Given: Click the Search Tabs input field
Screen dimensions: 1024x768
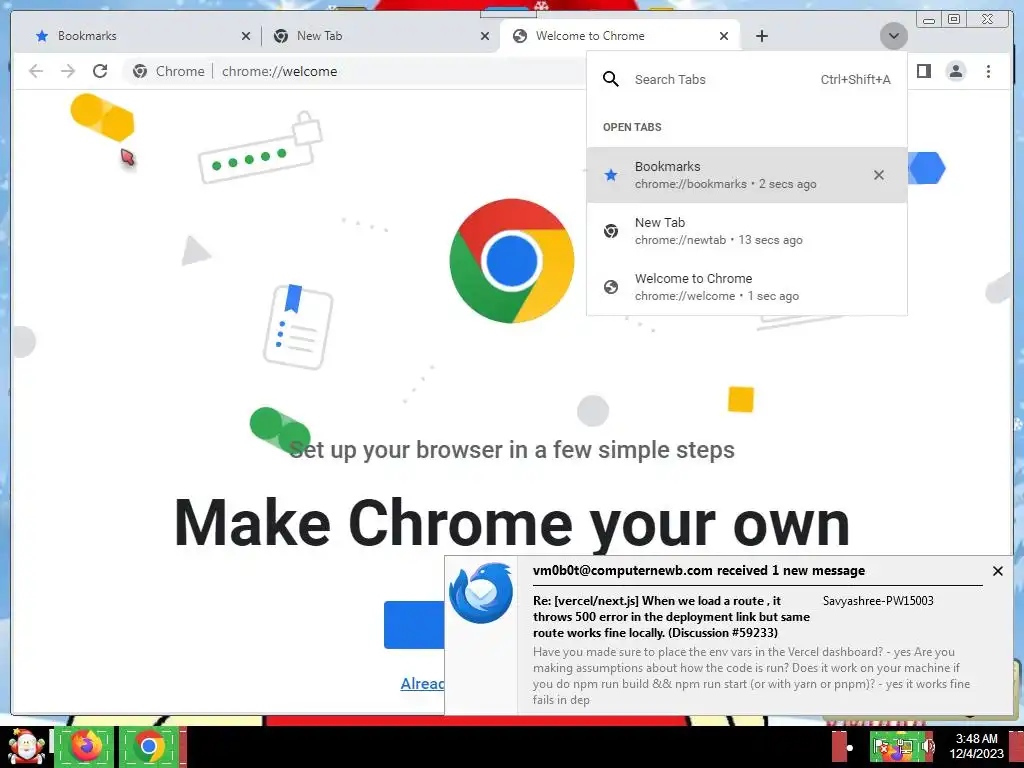Looking at the screenshot, I should pos(746,80).
